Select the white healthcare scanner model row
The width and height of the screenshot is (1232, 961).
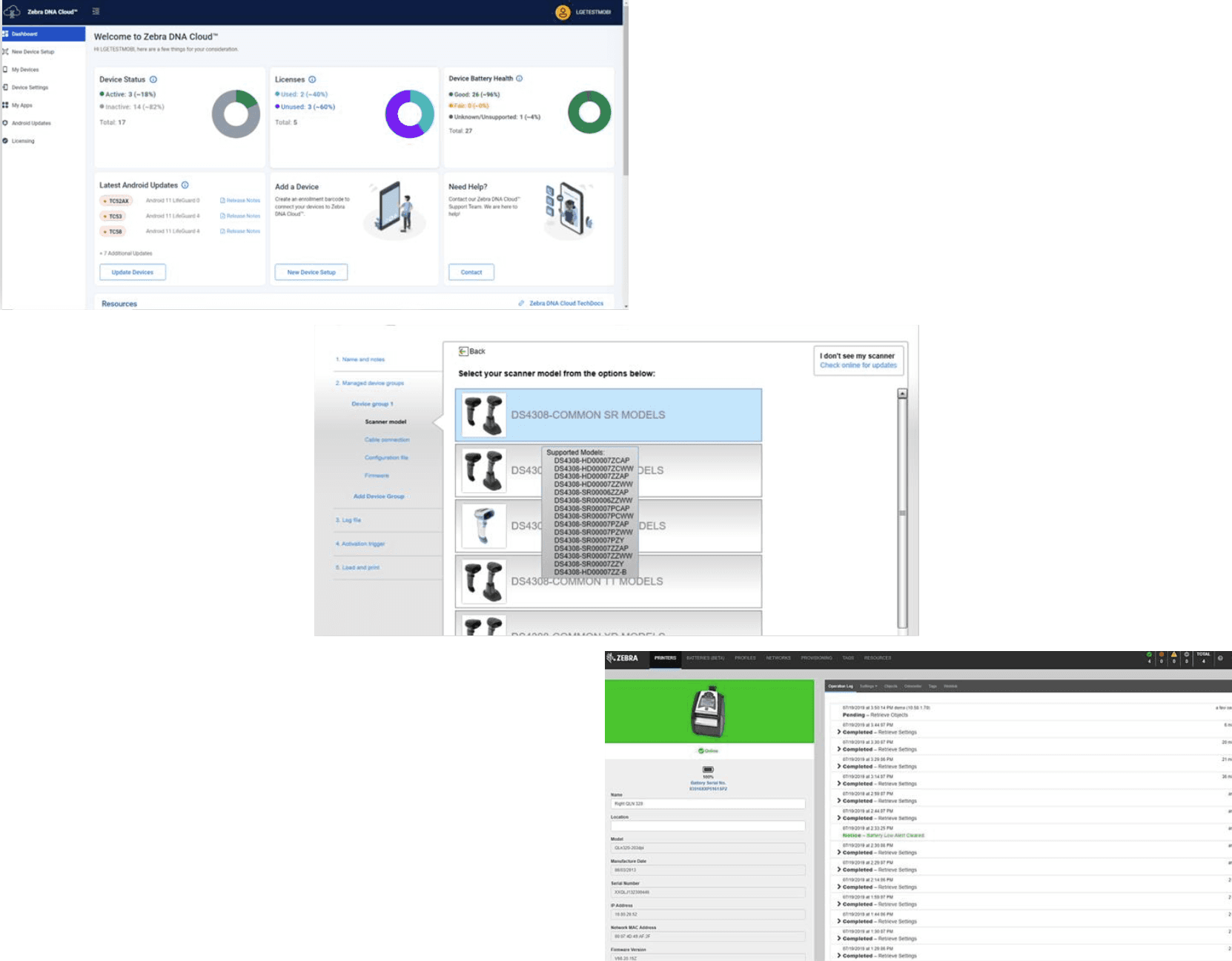(x=609, y=526)
